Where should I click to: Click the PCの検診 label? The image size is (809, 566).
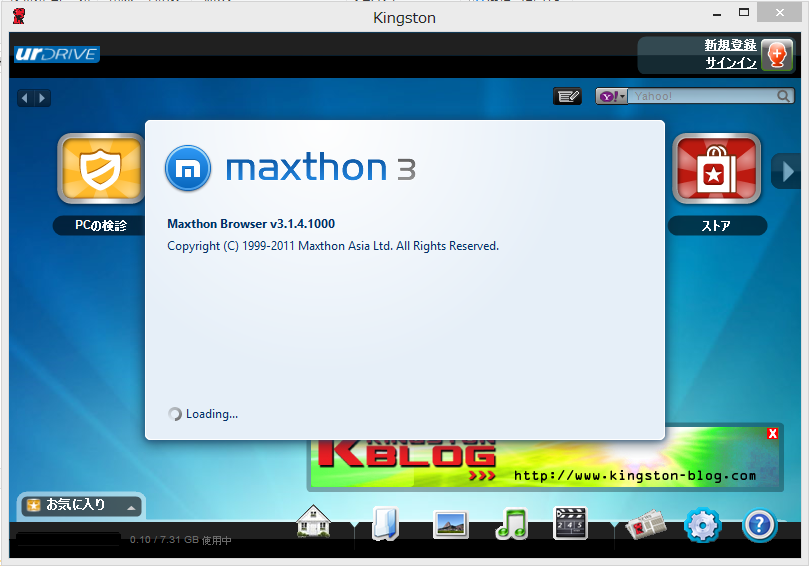(101, 225)
